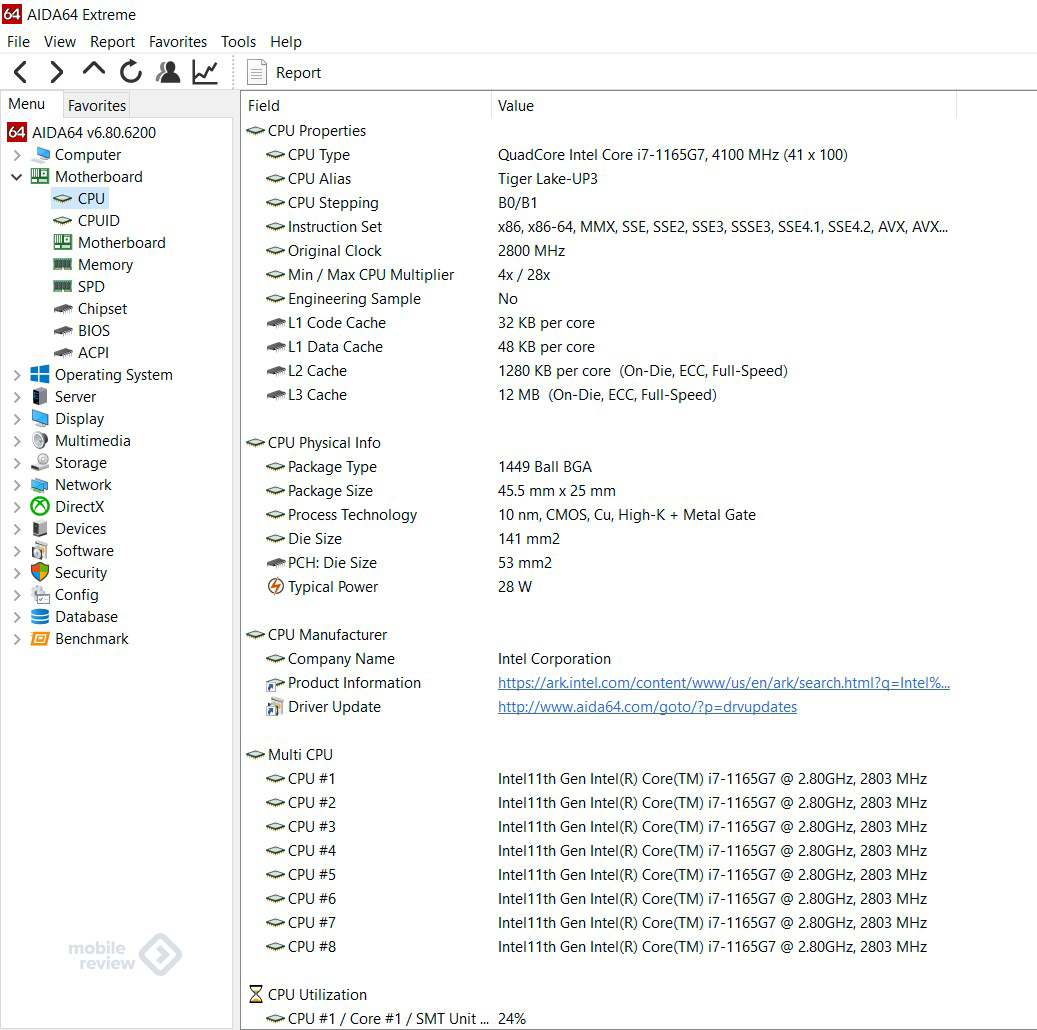Expand the Operating System node
The height and width of the screenshot is (1030, 1037).
(x=17, y=376)
